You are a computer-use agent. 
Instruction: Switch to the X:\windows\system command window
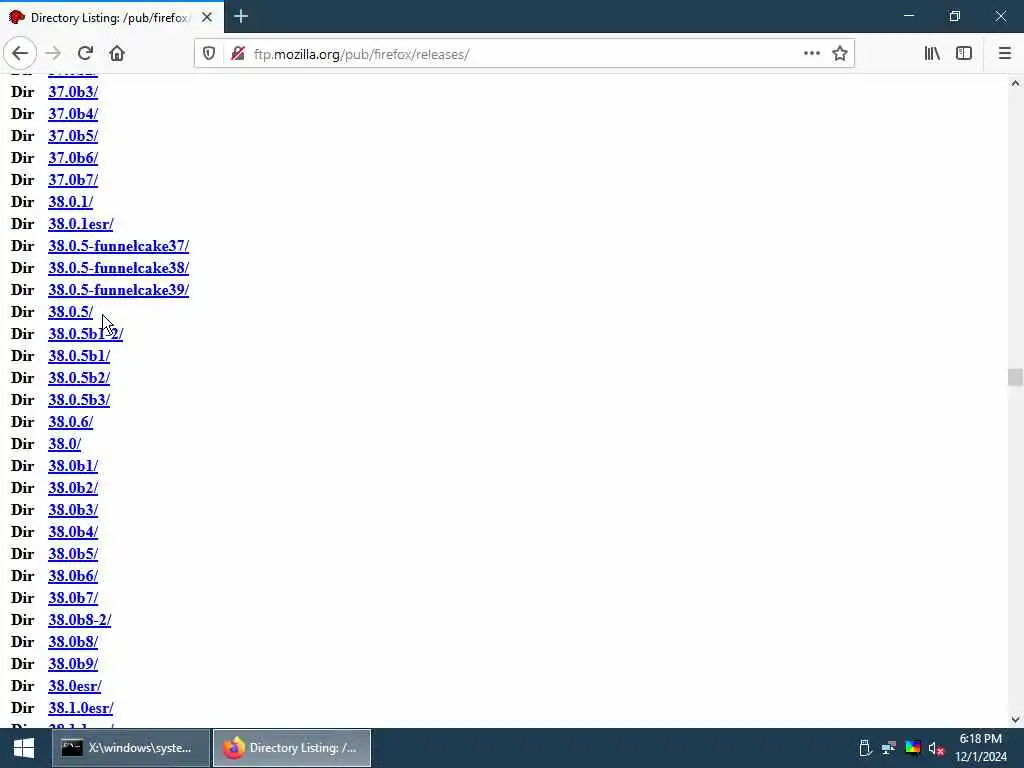point(131,748)
